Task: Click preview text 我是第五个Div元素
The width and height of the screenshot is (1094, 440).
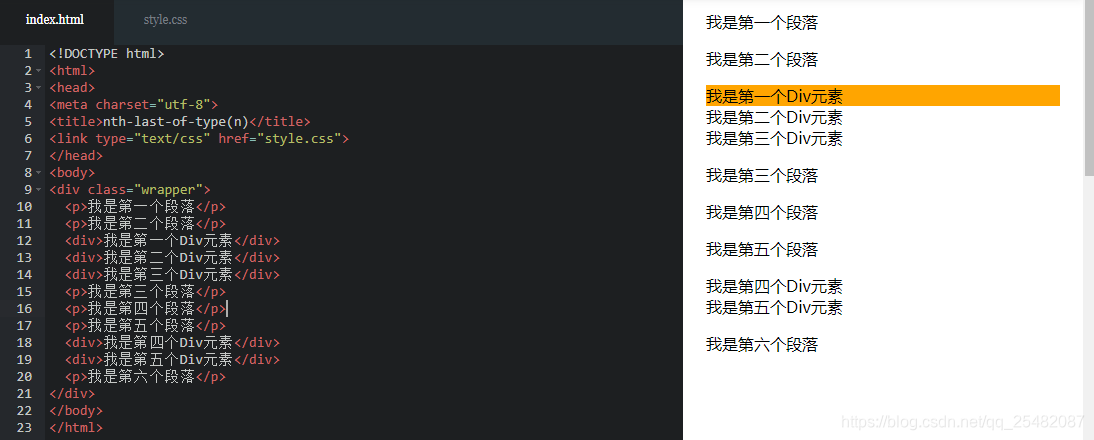Action: pyautogui.click(x=774, y=308)
